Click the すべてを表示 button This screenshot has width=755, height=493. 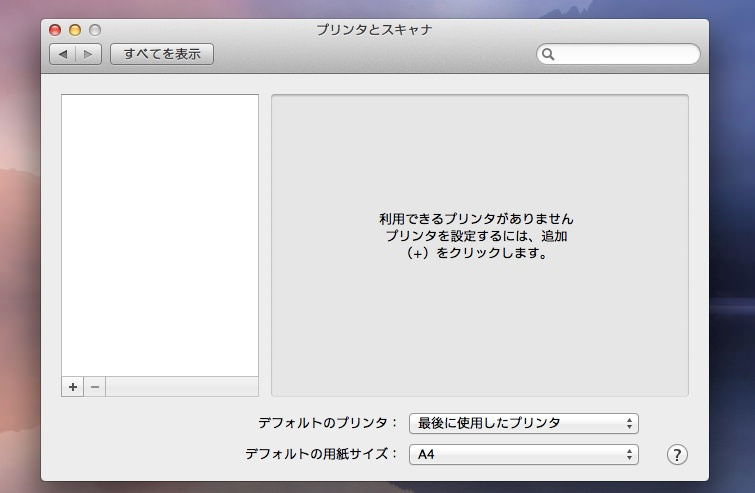[x=162, y=54]
